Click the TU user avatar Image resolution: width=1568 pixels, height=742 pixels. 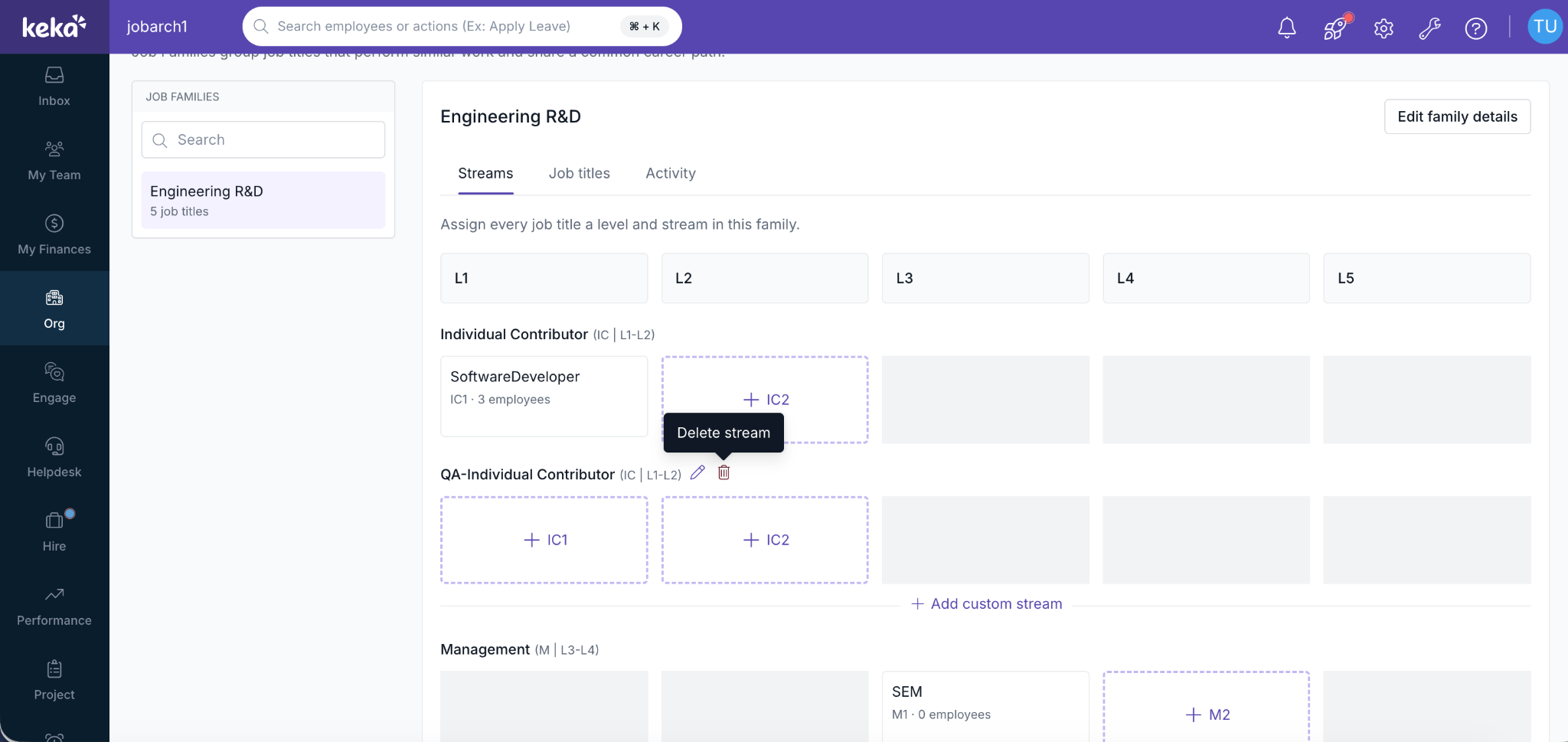(1545, 27)
